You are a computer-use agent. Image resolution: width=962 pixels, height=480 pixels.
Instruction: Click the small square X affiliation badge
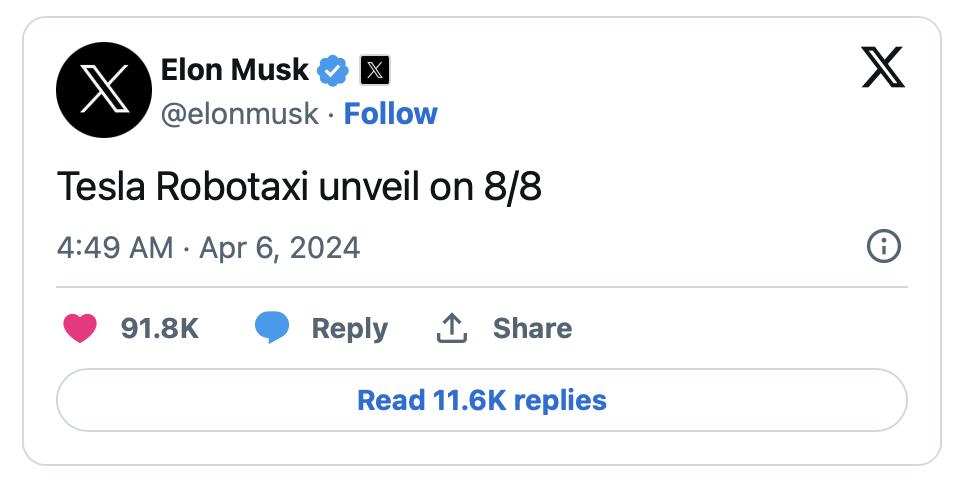373,70
